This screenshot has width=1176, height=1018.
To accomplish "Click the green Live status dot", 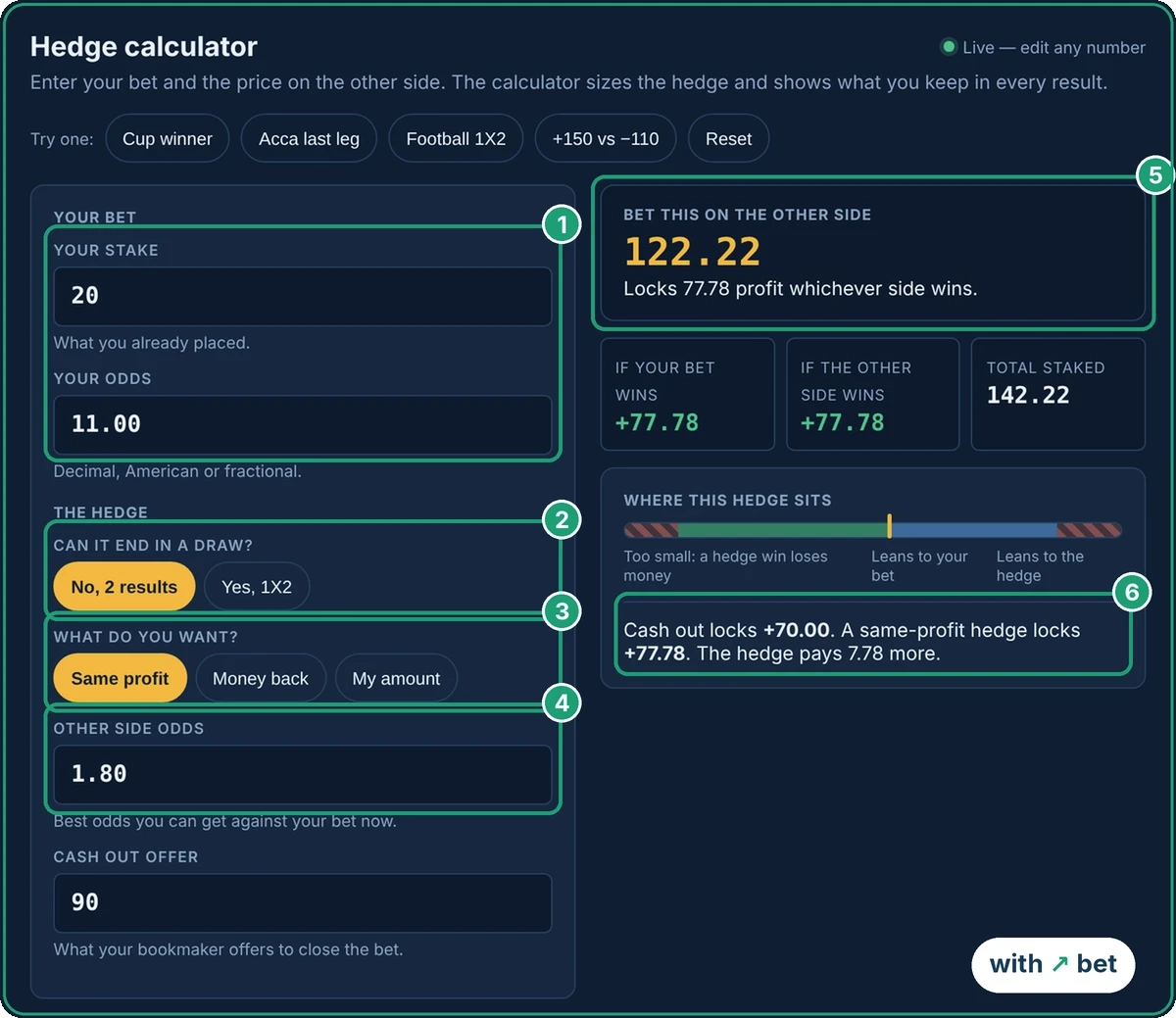I will click(x=949, y=46).
